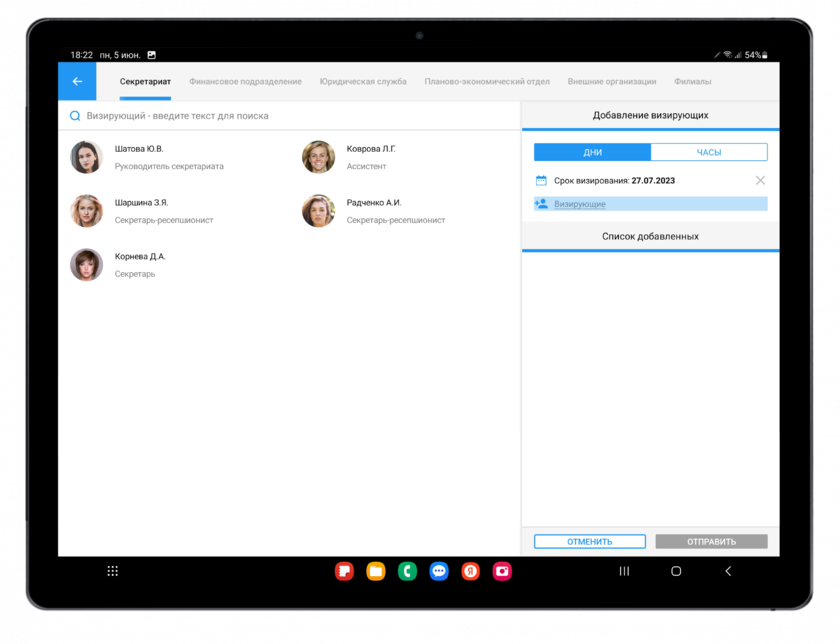The image size is (840, 644).
Task: Launch the green phone app in dock
Action: 407,571
